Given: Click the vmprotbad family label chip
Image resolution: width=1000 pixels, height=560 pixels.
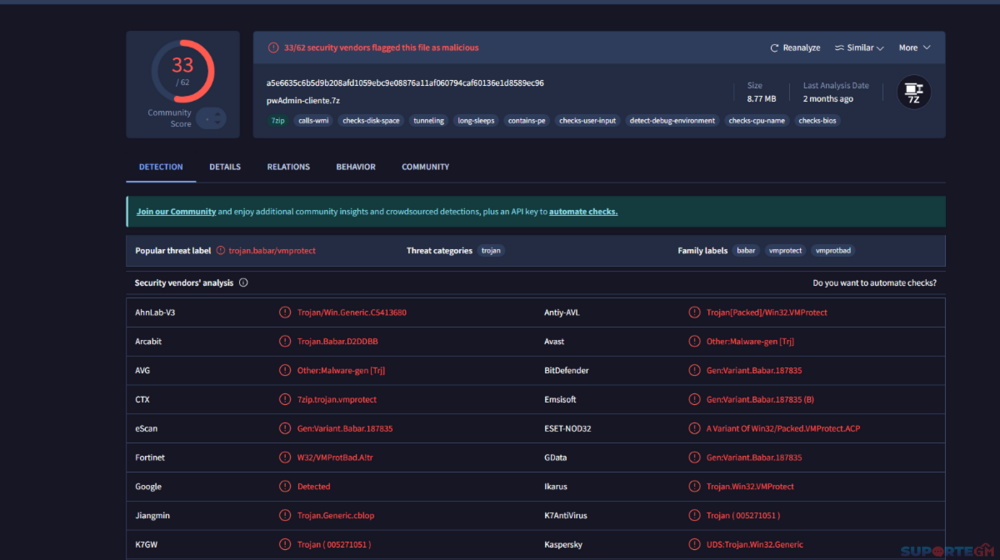Looking at the screenshot, I should [x=833, y=251].
